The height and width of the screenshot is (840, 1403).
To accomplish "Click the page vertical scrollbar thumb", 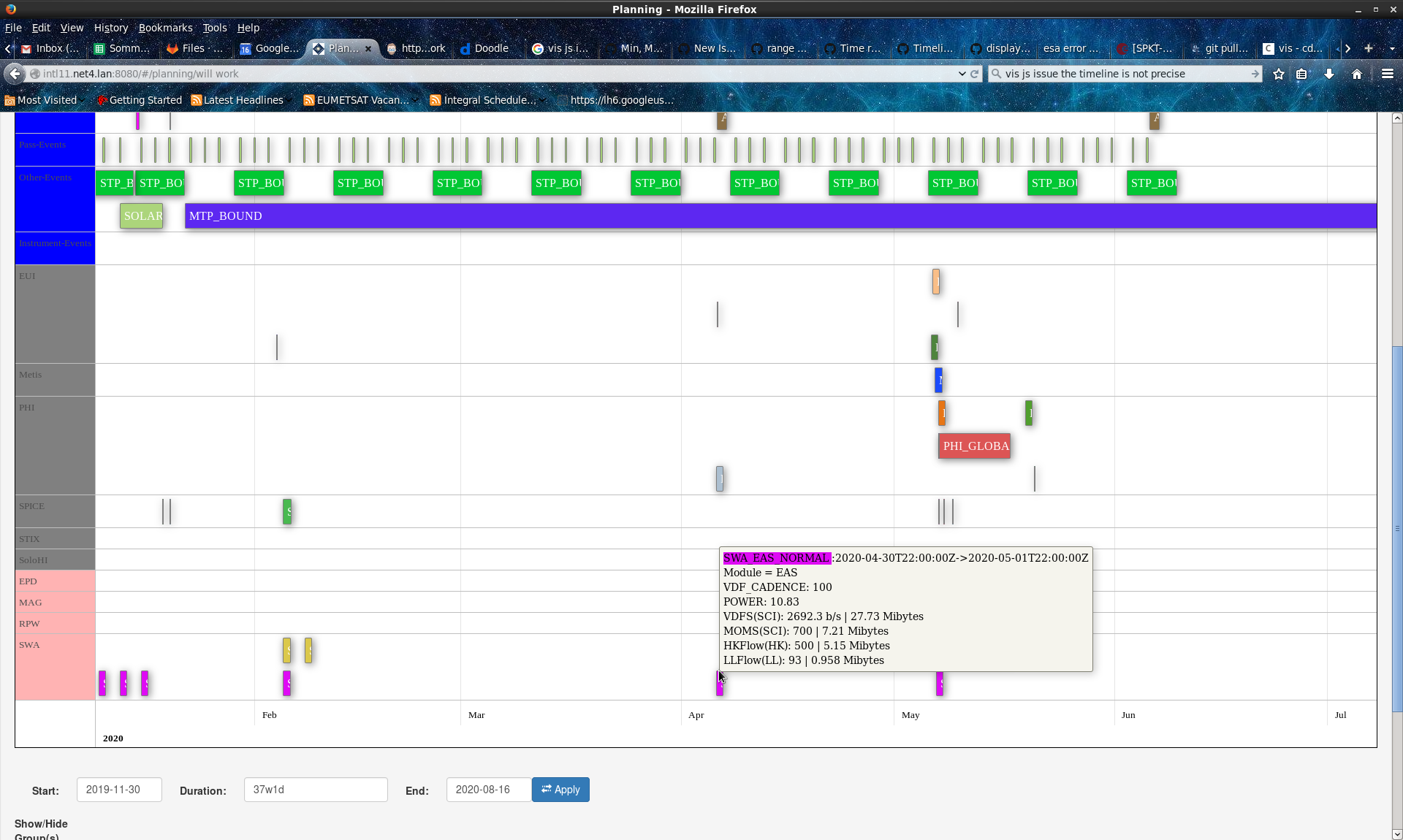I will pos(1397,528).
